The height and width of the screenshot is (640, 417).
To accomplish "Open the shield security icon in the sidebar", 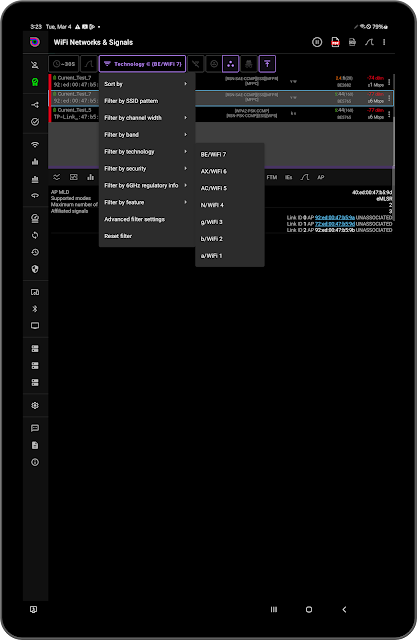I will point(35,269).
